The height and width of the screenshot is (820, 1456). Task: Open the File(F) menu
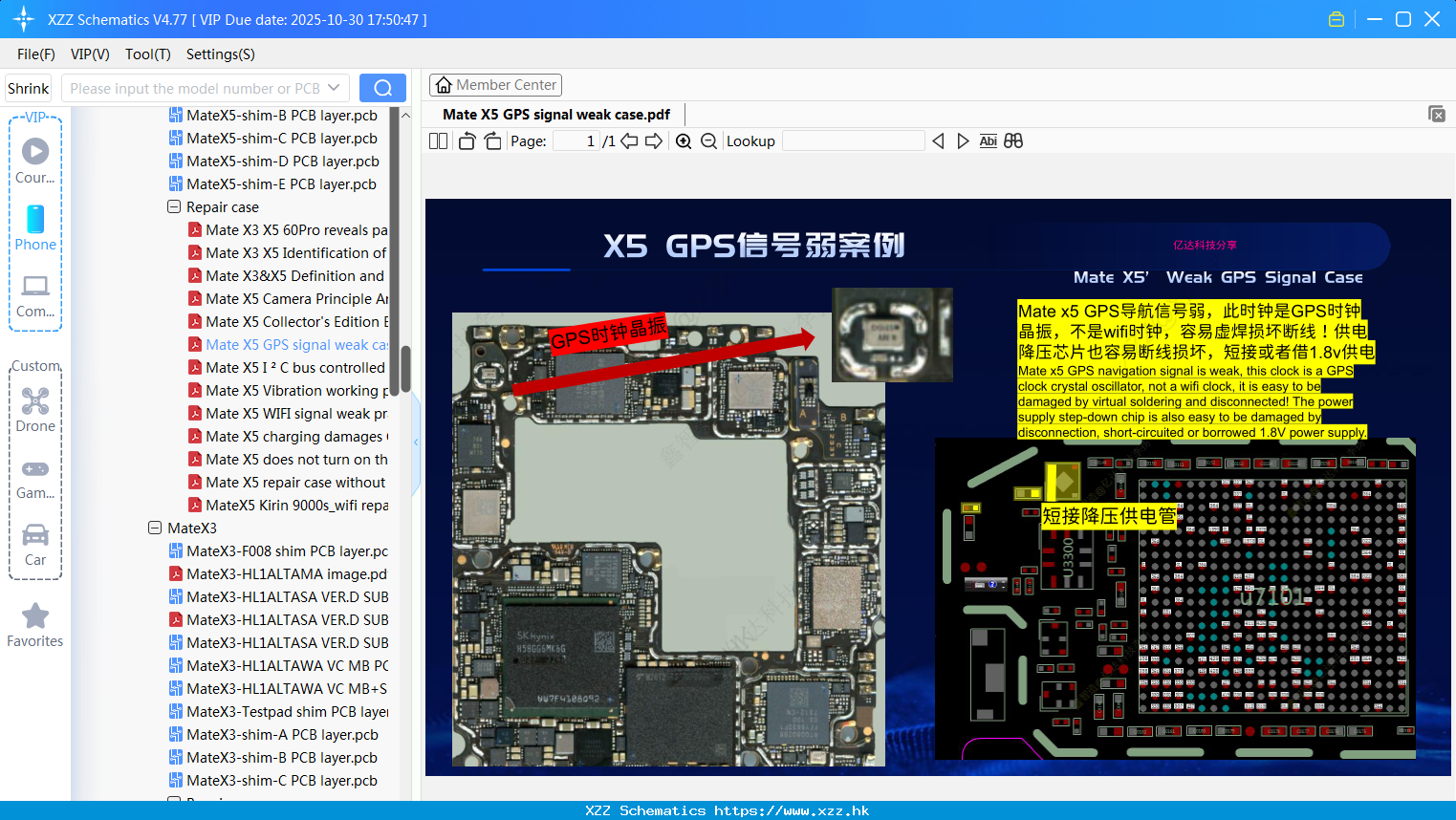click(x=36, y=54)
